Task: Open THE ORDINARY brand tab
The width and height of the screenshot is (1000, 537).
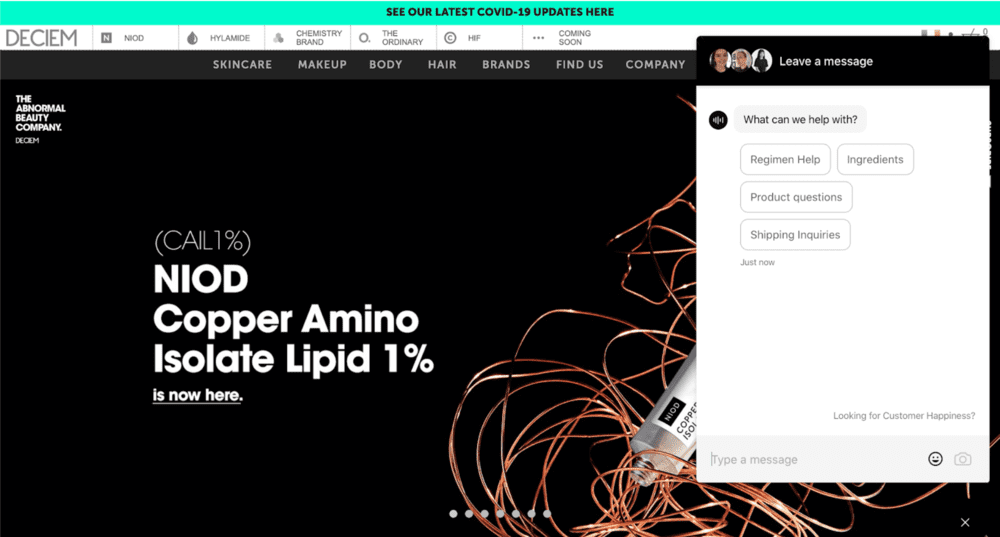Action: [x=393, y=38]
